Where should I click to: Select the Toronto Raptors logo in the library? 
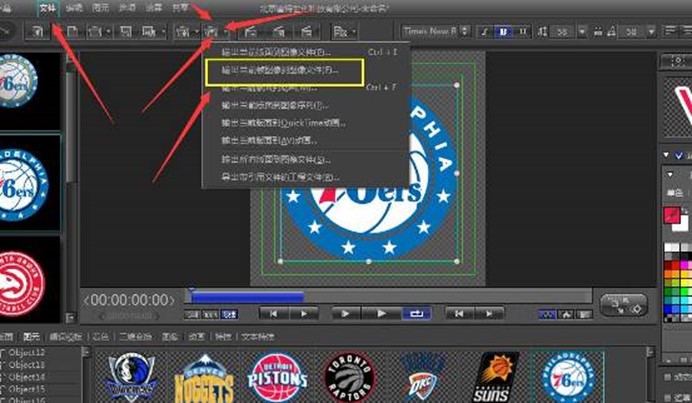click(350, 377)
